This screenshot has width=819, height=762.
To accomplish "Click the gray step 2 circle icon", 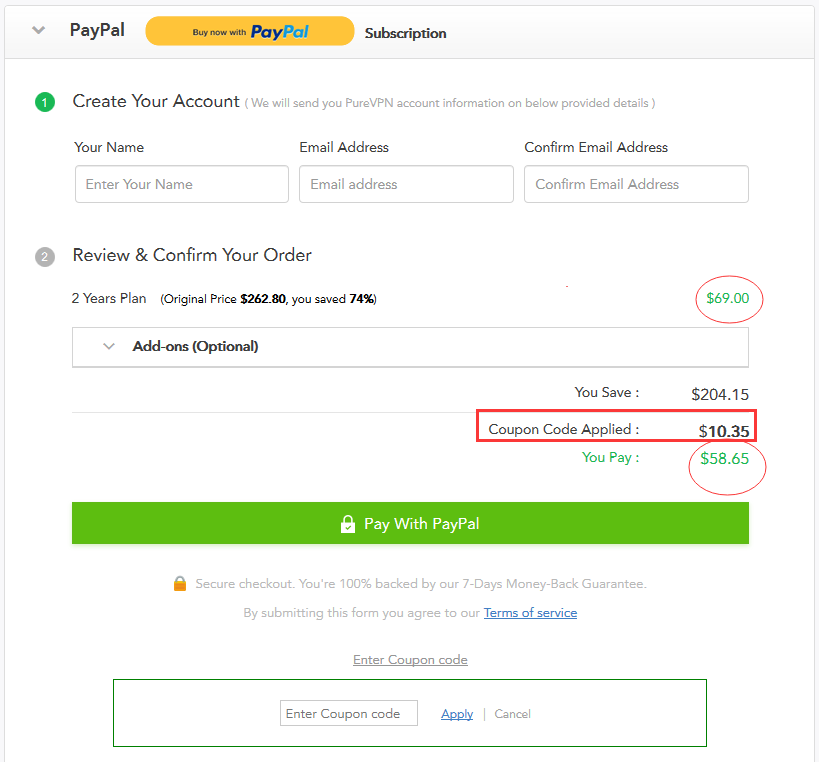I will click(x=45, y=256).
